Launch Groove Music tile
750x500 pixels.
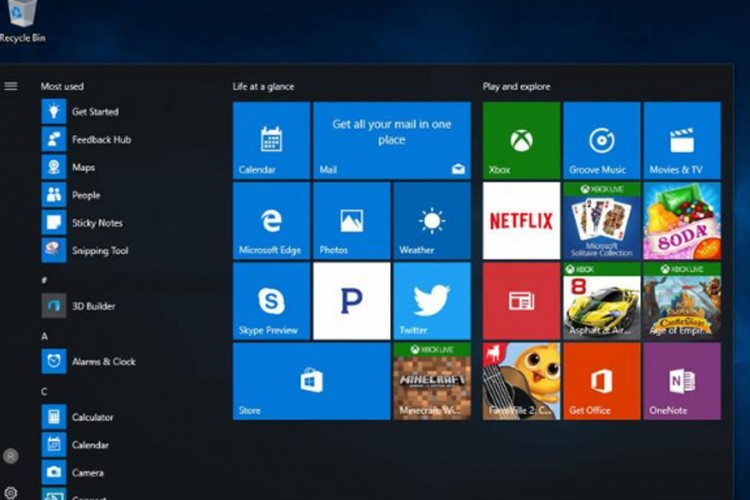(x=602, y=140)
